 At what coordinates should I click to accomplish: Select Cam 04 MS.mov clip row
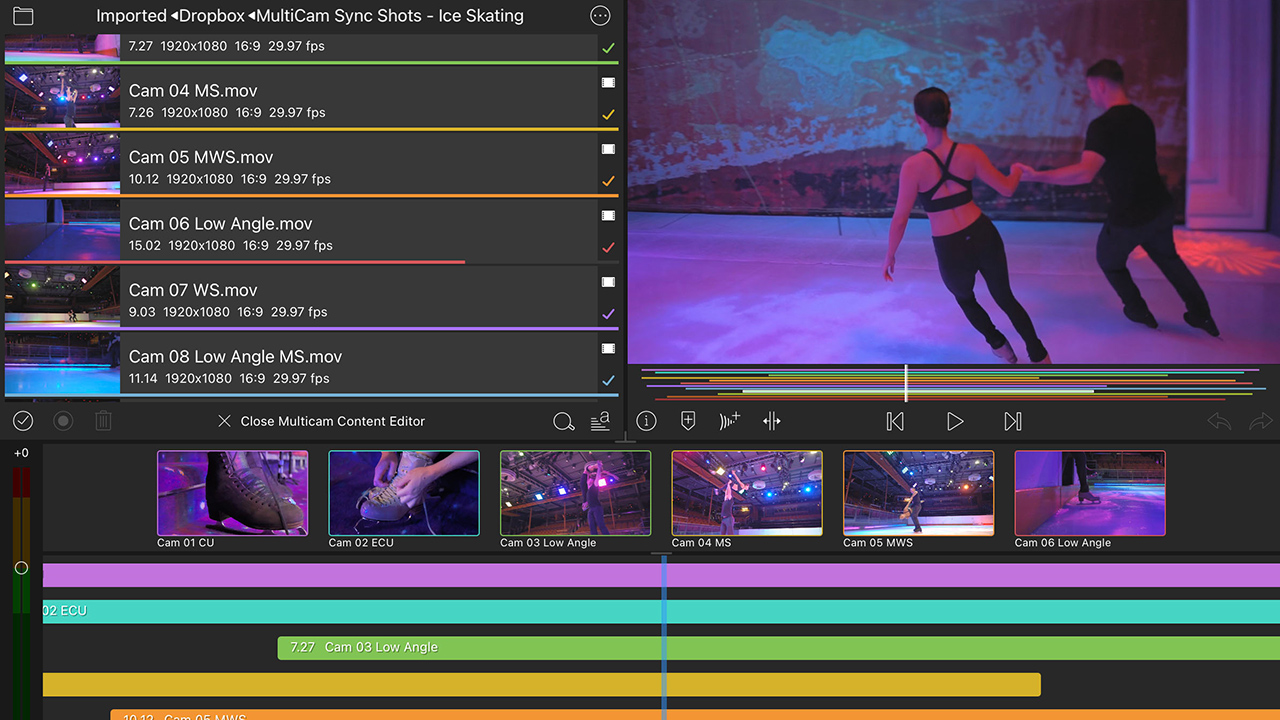pyautogui.click(x=310, y=99)
